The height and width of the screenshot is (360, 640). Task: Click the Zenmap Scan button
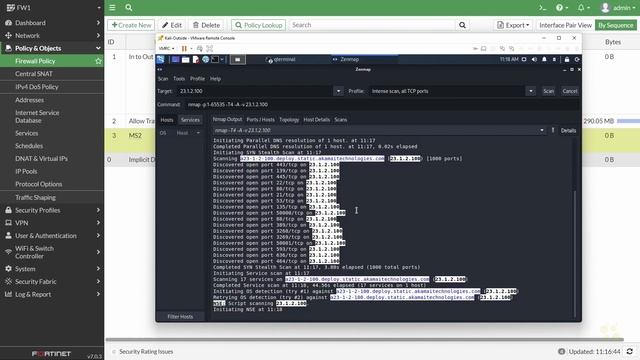tap(548, 91)
